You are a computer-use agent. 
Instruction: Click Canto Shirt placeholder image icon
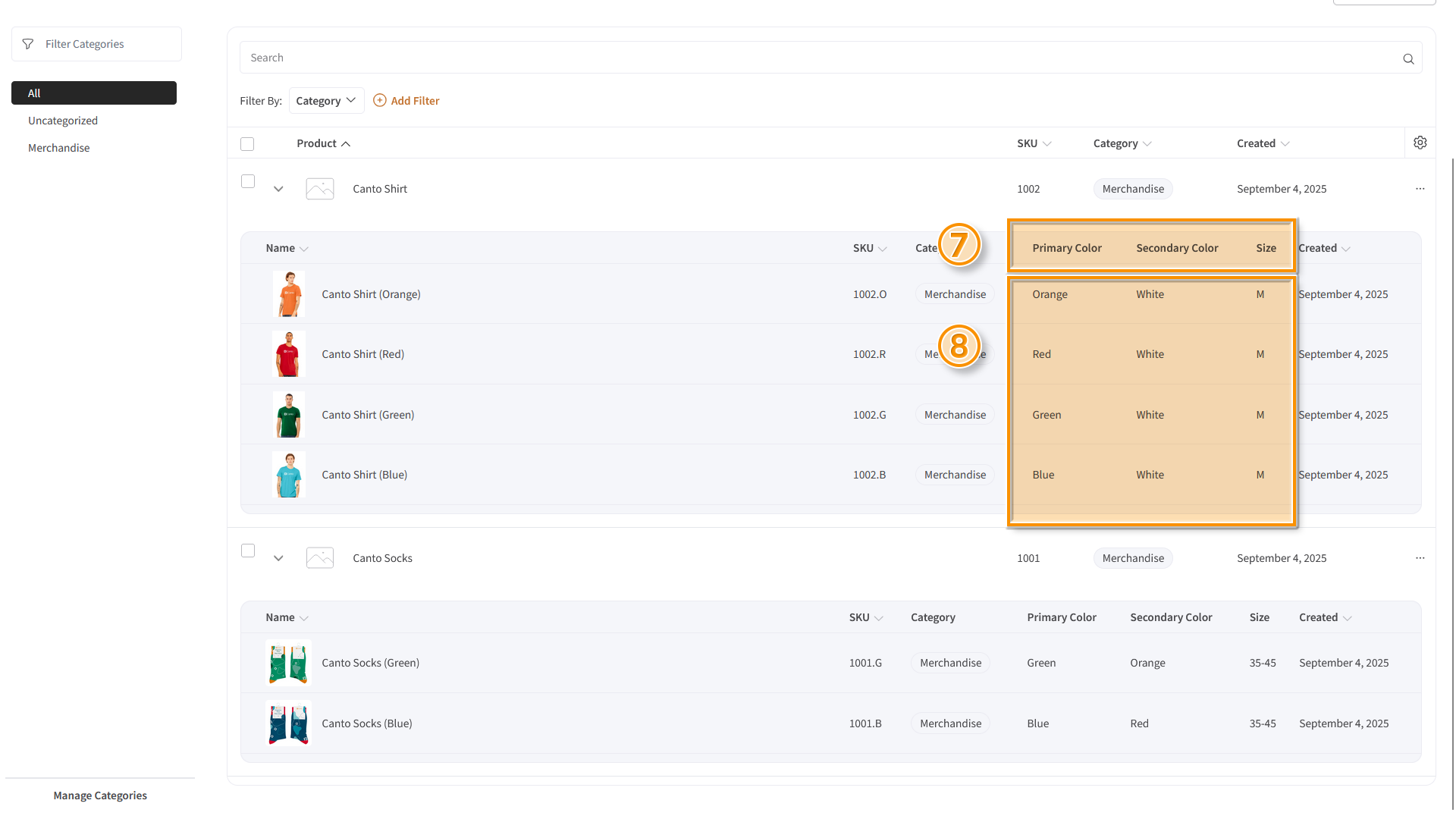pos(320,189)
